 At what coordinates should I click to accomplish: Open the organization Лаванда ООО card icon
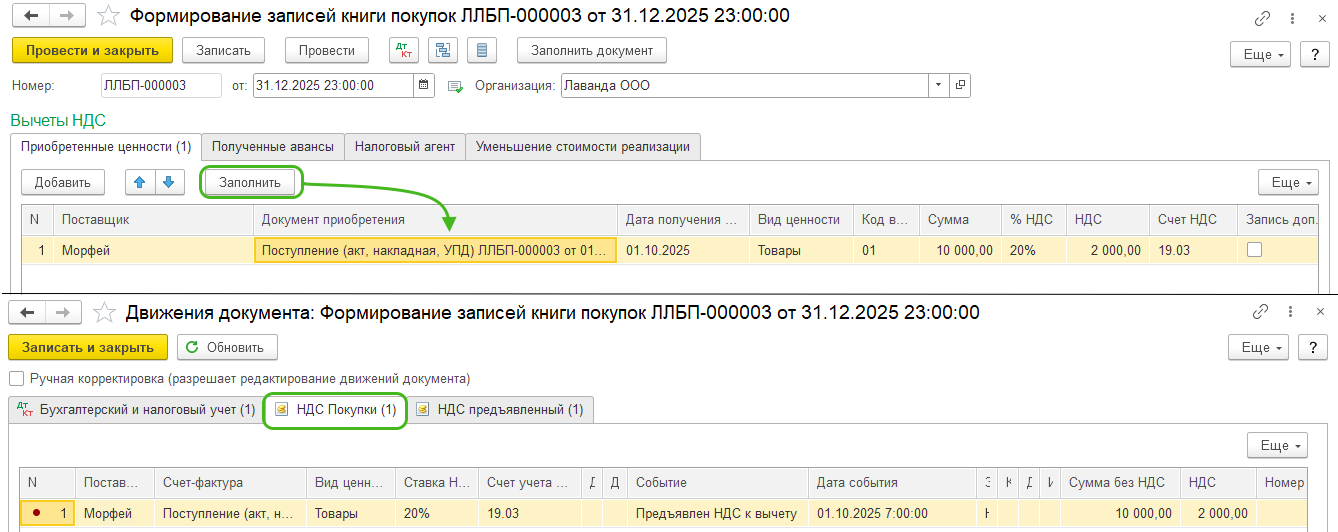pos(960,85)
